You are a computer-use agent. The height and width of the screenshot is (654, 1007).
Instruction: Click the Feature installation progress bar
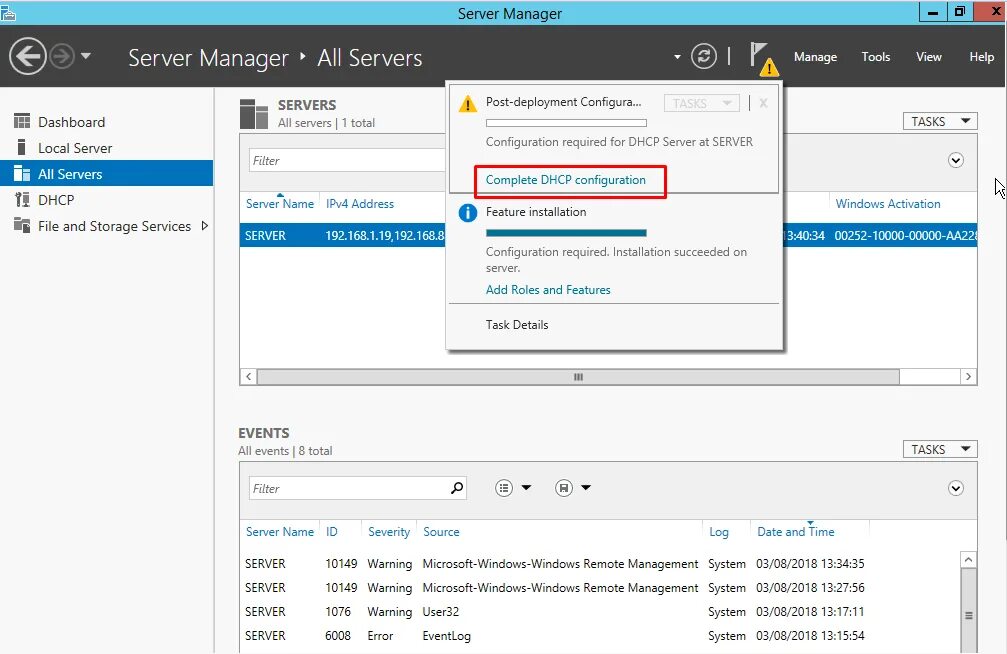tap(566, 233)
